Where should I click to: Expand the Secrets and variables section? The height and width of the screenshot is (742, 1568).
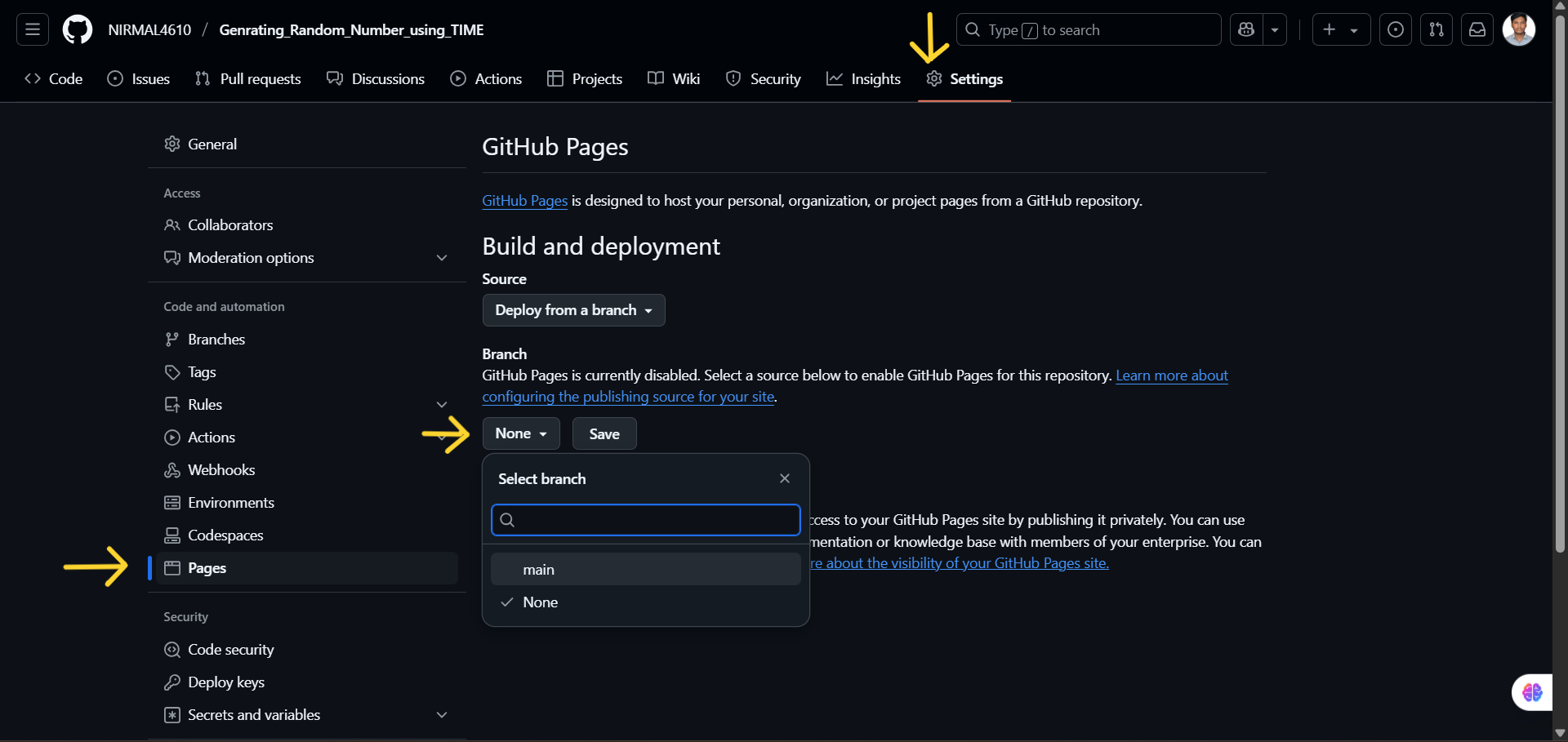coord(442,714)
